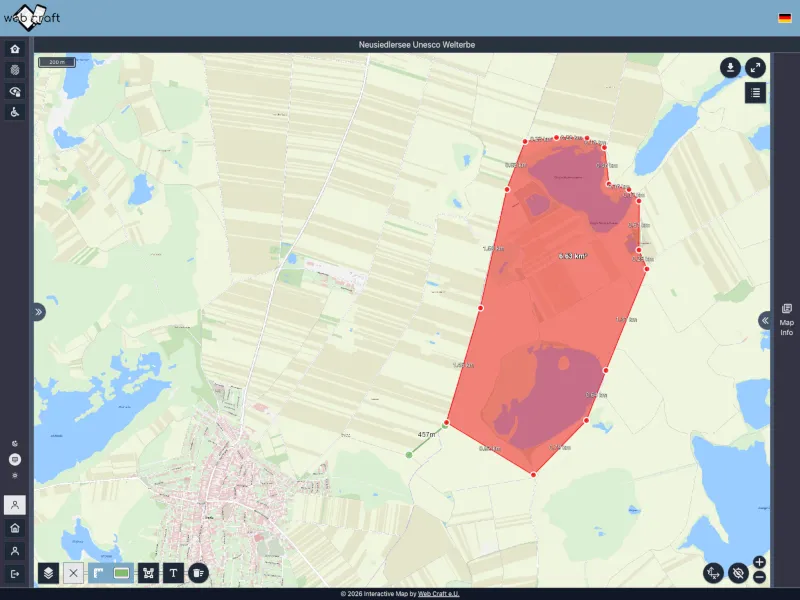The height and width of the screenshot is (600, 800).
Task: Click the home icon in left sidebar top
Action: tap(15, 49)
